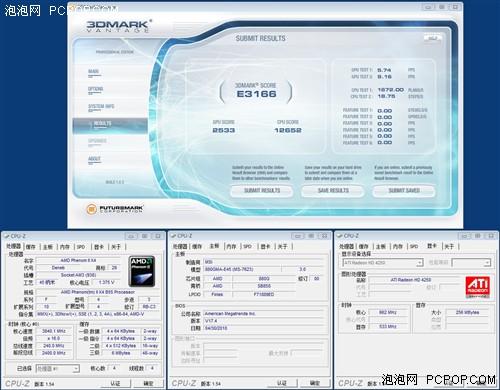This screenshot has width=500, height=390.
Task: Switch to 处理器 tab in right CPU-Z window
Action: pyautogui.click(x=347, y=246)
